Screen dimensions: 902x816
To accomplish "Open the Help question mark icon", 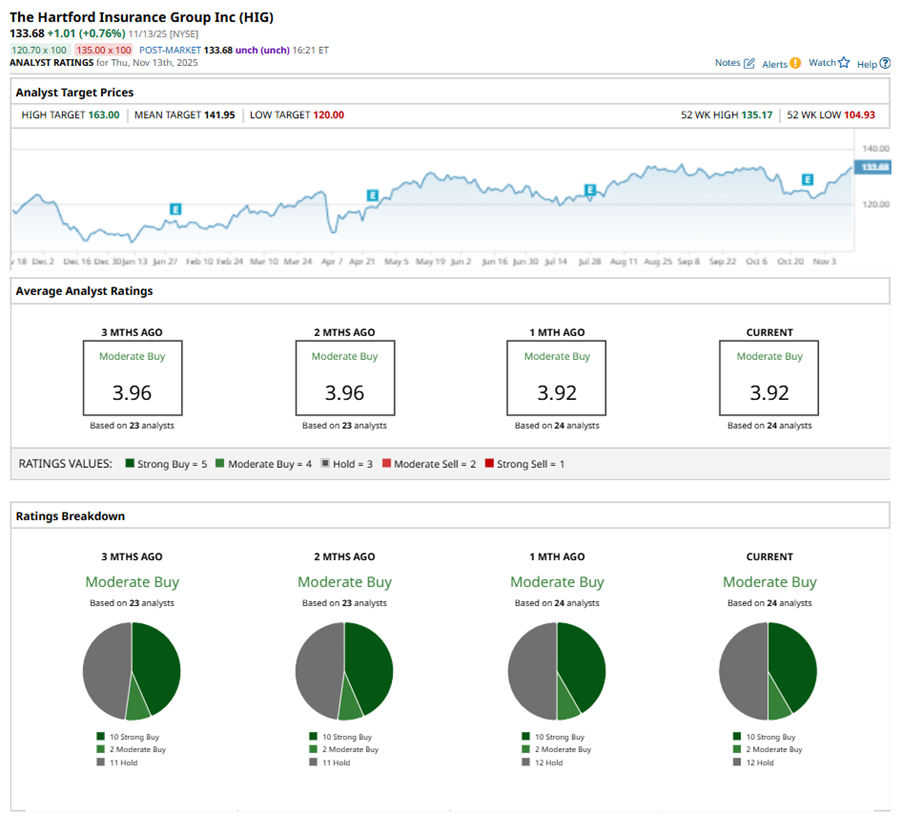I will point(885,63).
